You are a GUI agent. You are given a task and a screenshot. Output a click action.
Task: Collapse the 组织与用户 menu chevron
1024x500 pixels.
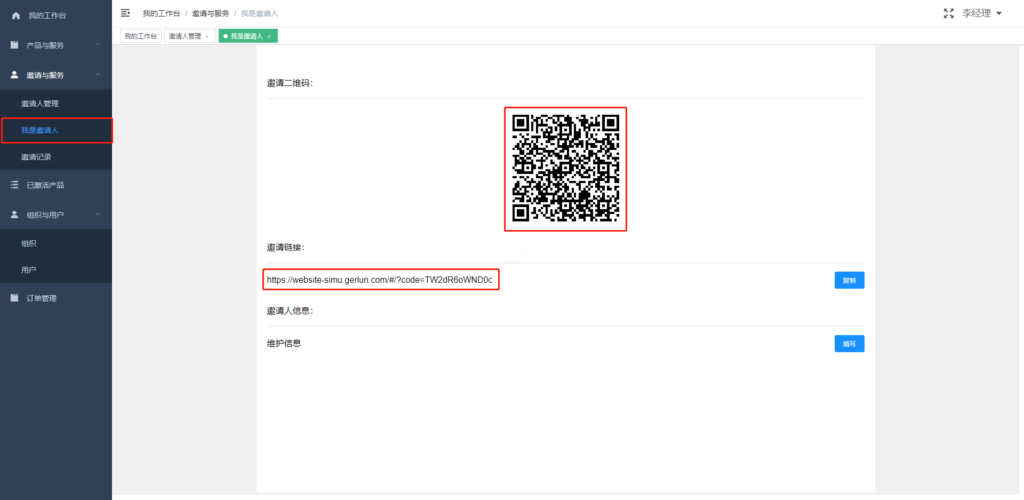pos(98,214)
